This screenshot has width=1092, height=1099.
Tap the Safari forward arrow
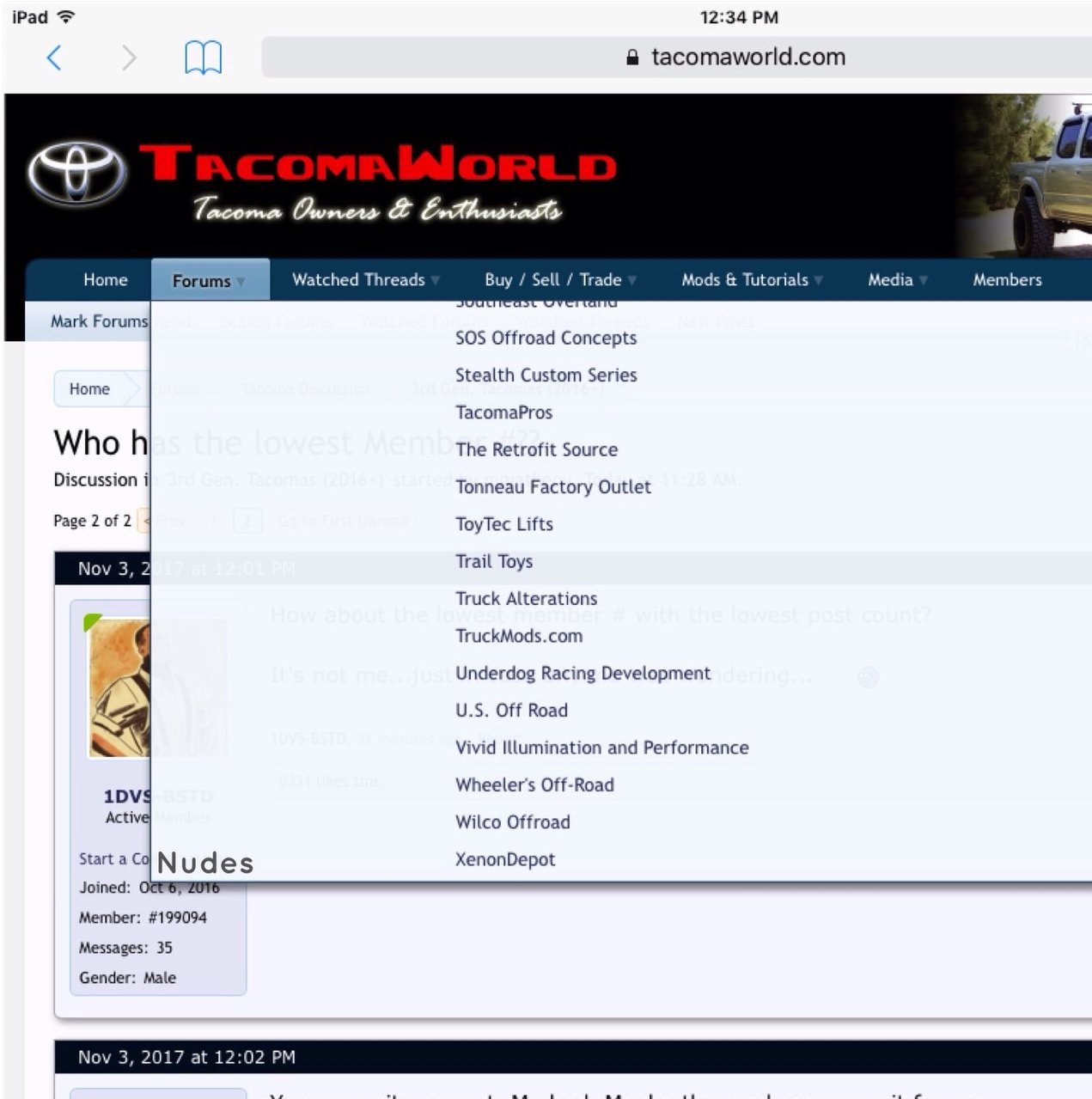pyautogui.click(x=128, y=58)
